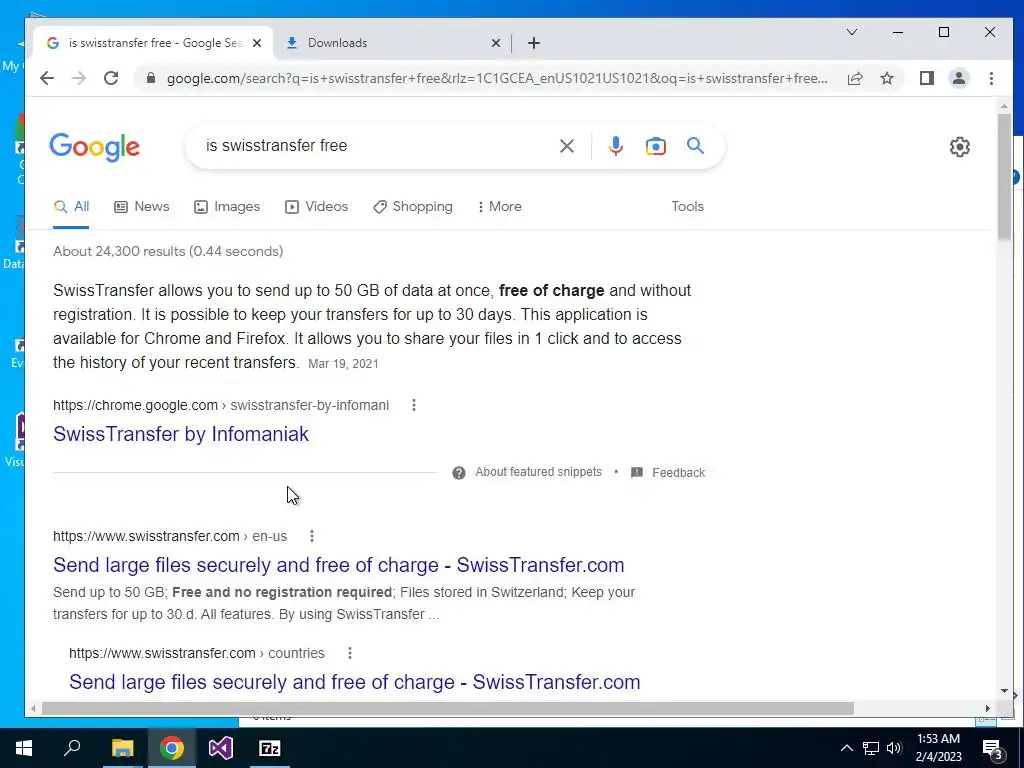Open Google quick settings gear
Image resolution: width=1024 pixels, height=768 pixels.
[x=959, y=147]
